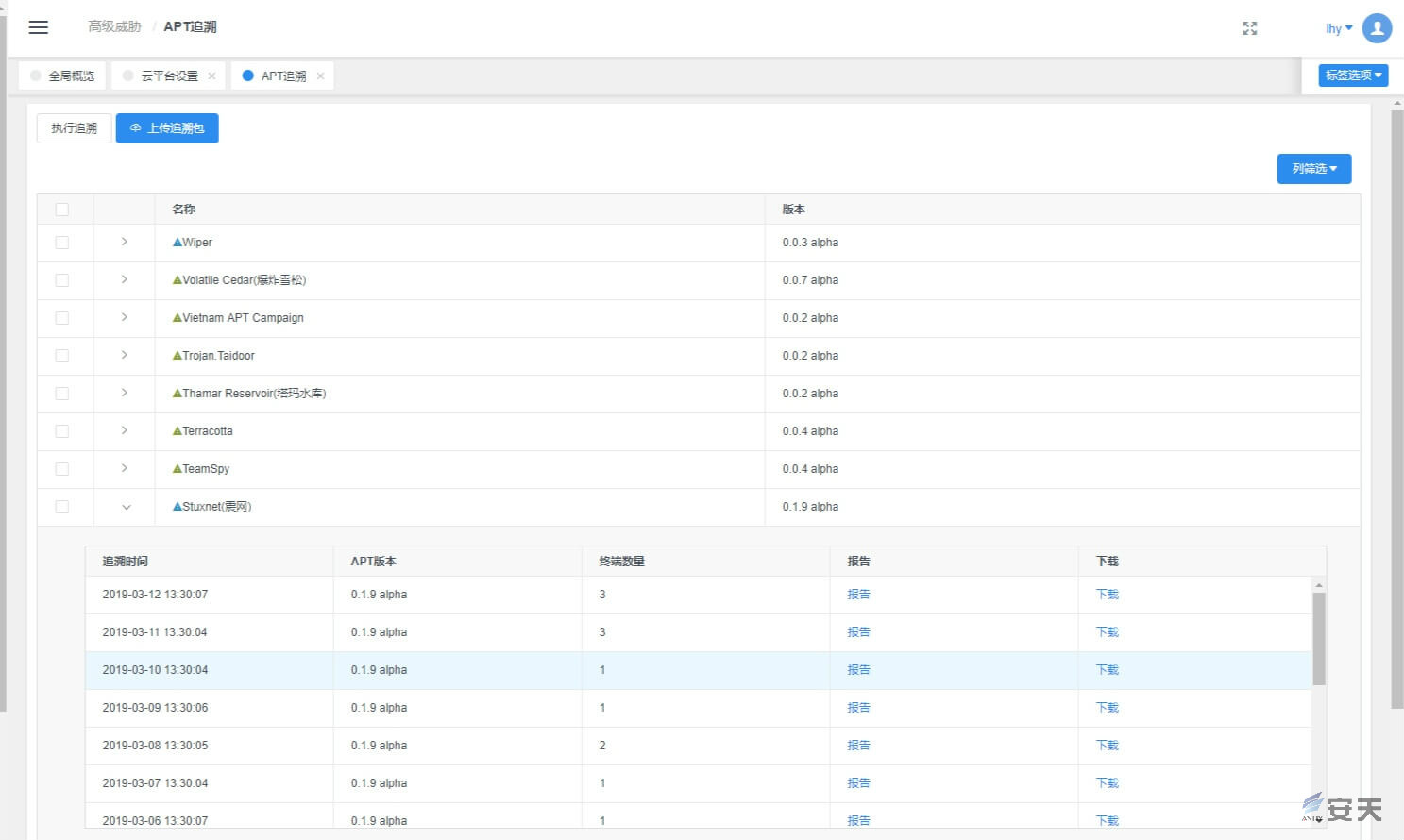Click the inner table scrollbar thumb
This screenshot has width=1404, height=840.
click(1319, 639)
